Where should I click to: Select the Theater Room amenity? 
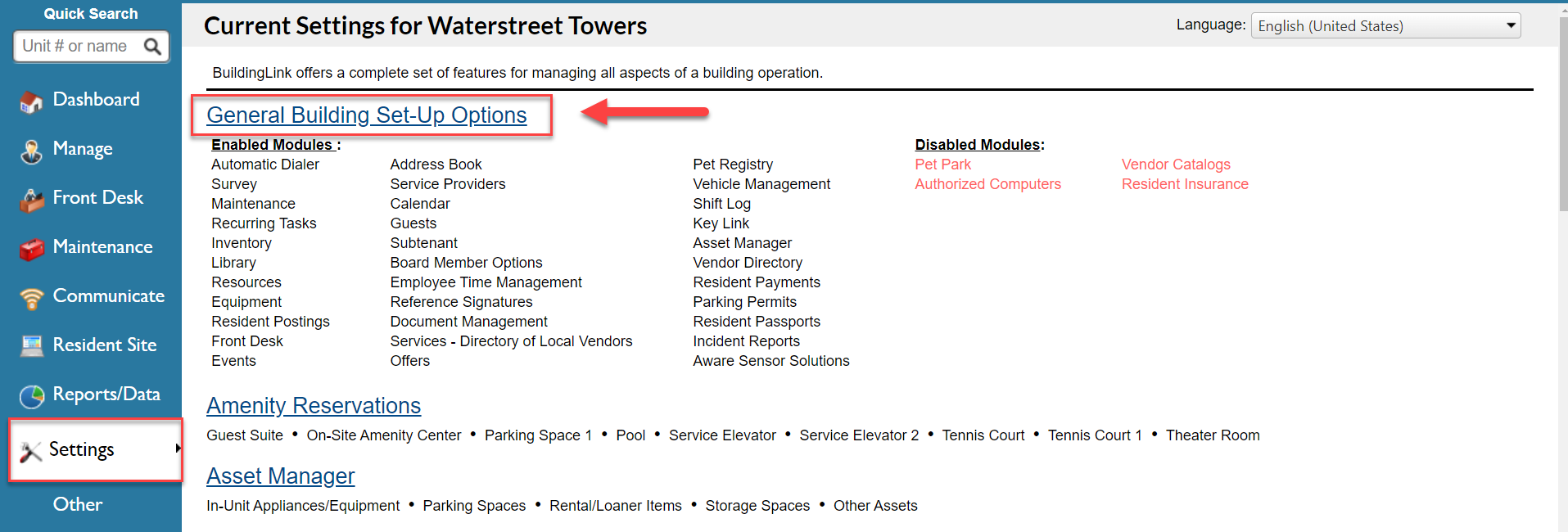(1213, 435)
